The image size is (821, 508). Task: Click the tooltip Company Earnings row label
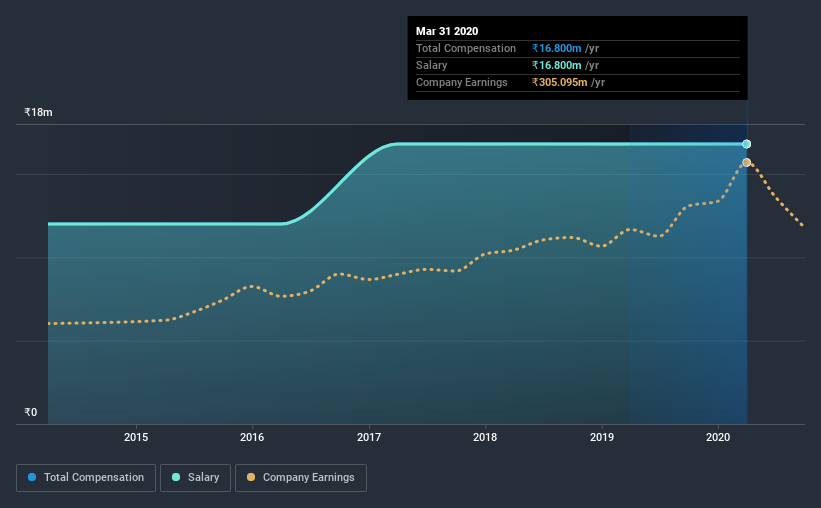click(x=461, y=82)
